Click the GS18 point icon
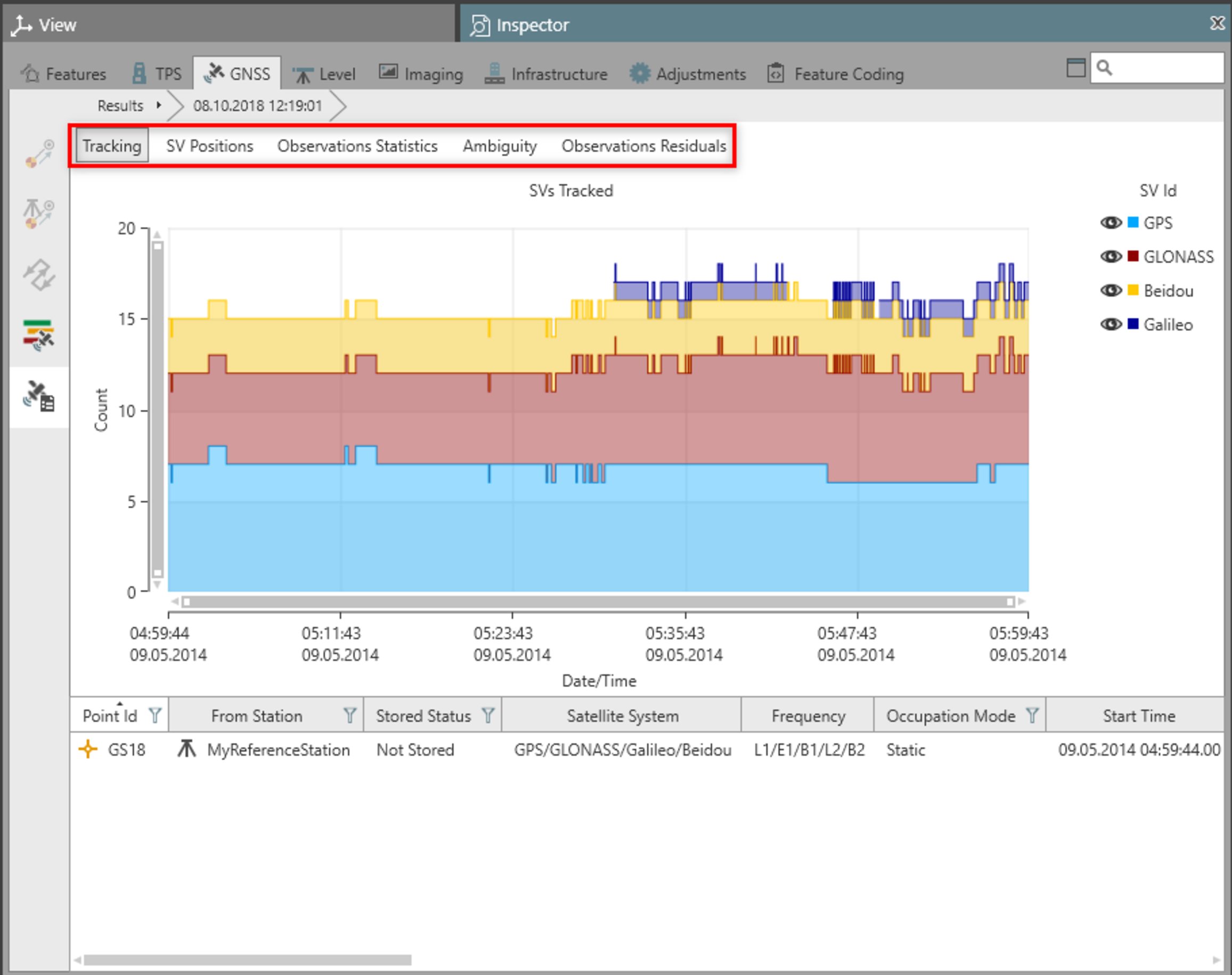The width and height of the screenshot is (1232, 975). coord(88,749)
